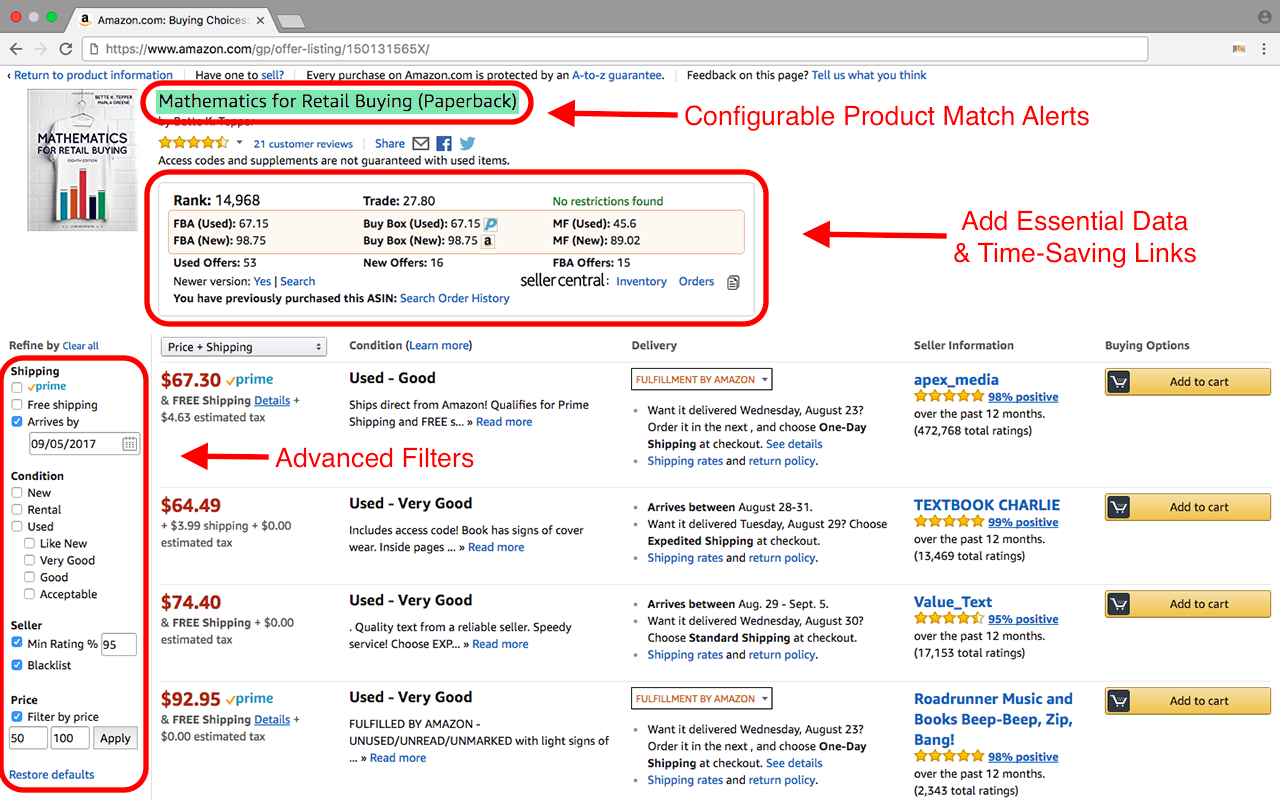
Task: Open a new browser tab
Action: pos(290,21)
